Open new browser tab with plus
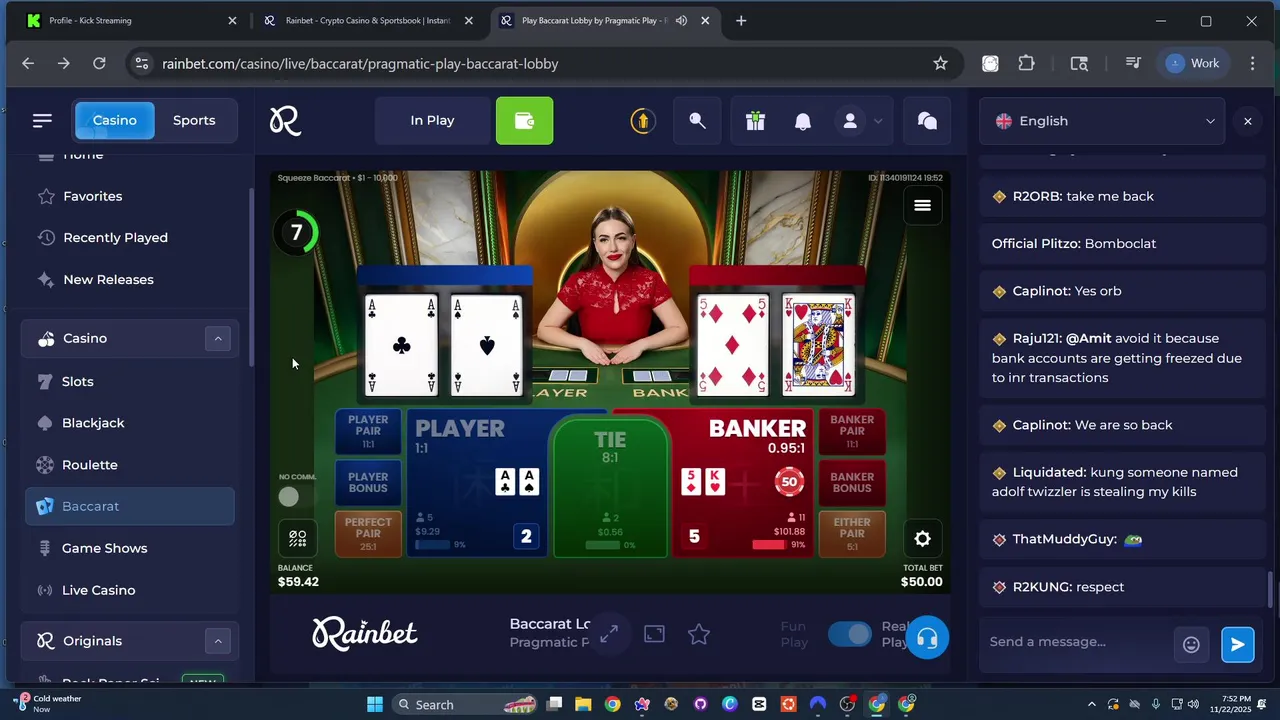 (x=741, y=20)
